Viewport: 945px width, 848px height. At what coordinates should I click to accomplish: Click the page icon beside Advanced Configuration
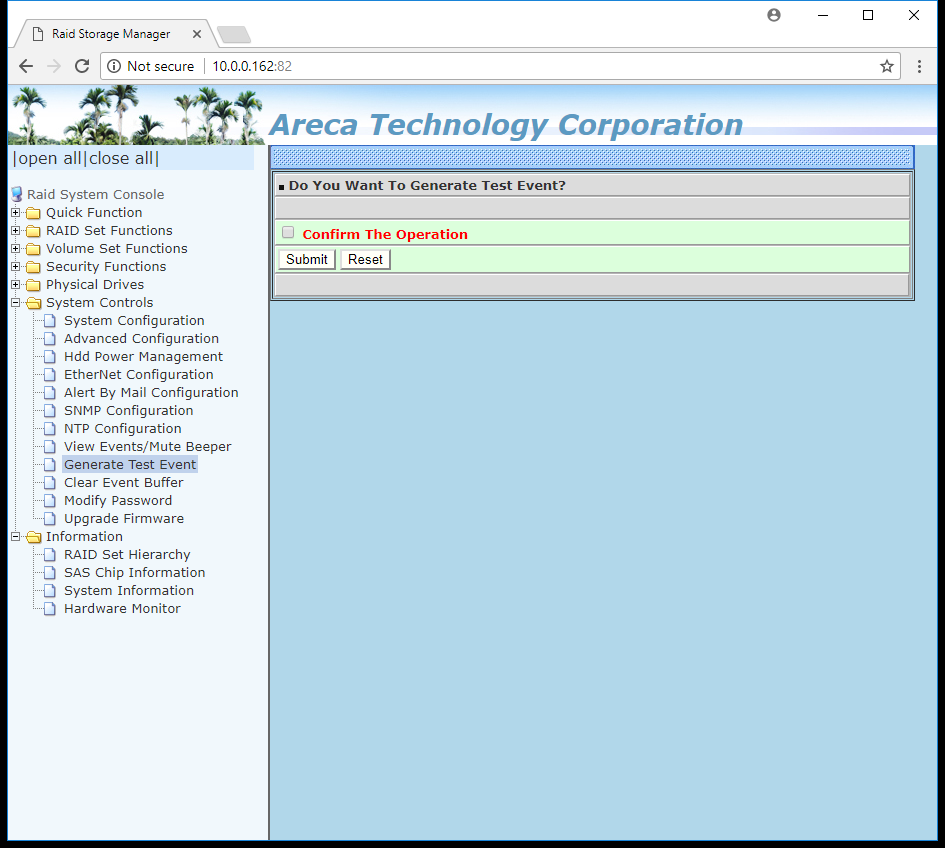click(50, 339)
